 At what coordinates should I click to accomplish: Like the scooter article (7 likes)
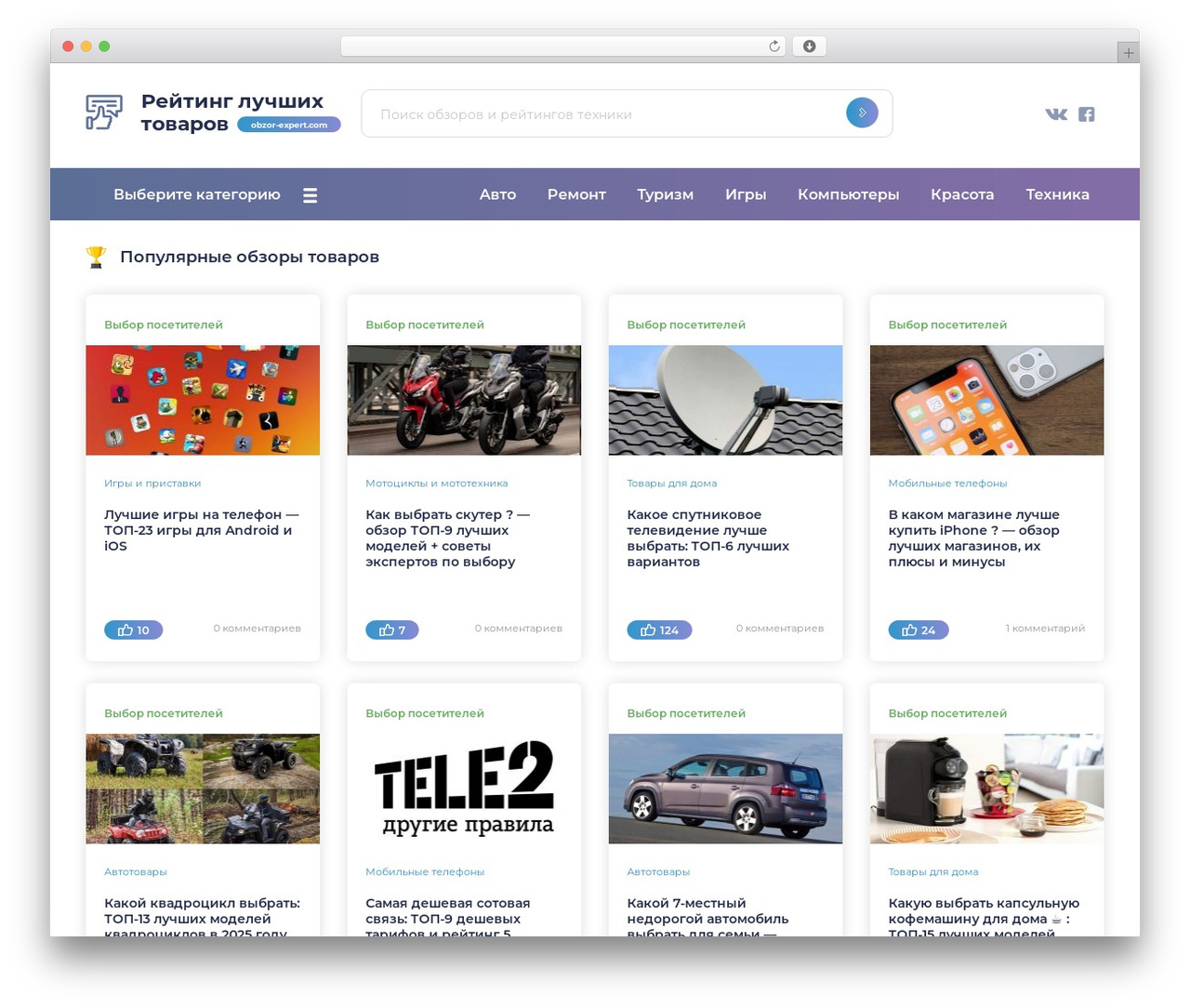point(392,630)
